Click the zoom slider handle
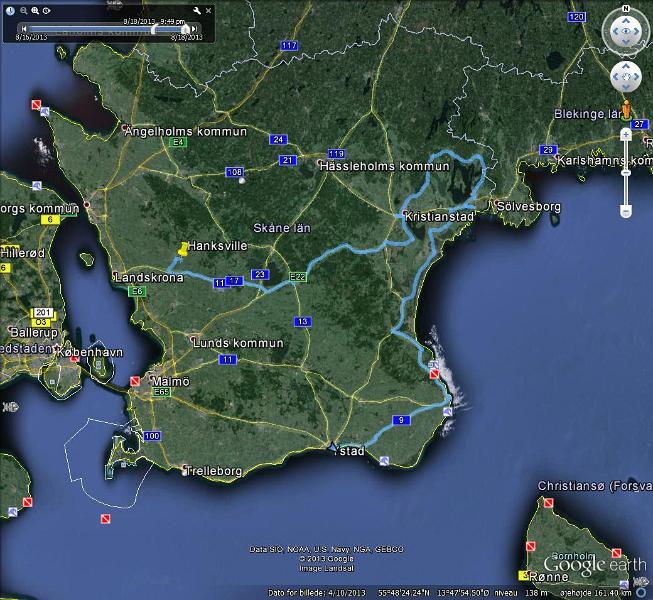The height and width of the screenshot is (600, 653). coord(626,172)
